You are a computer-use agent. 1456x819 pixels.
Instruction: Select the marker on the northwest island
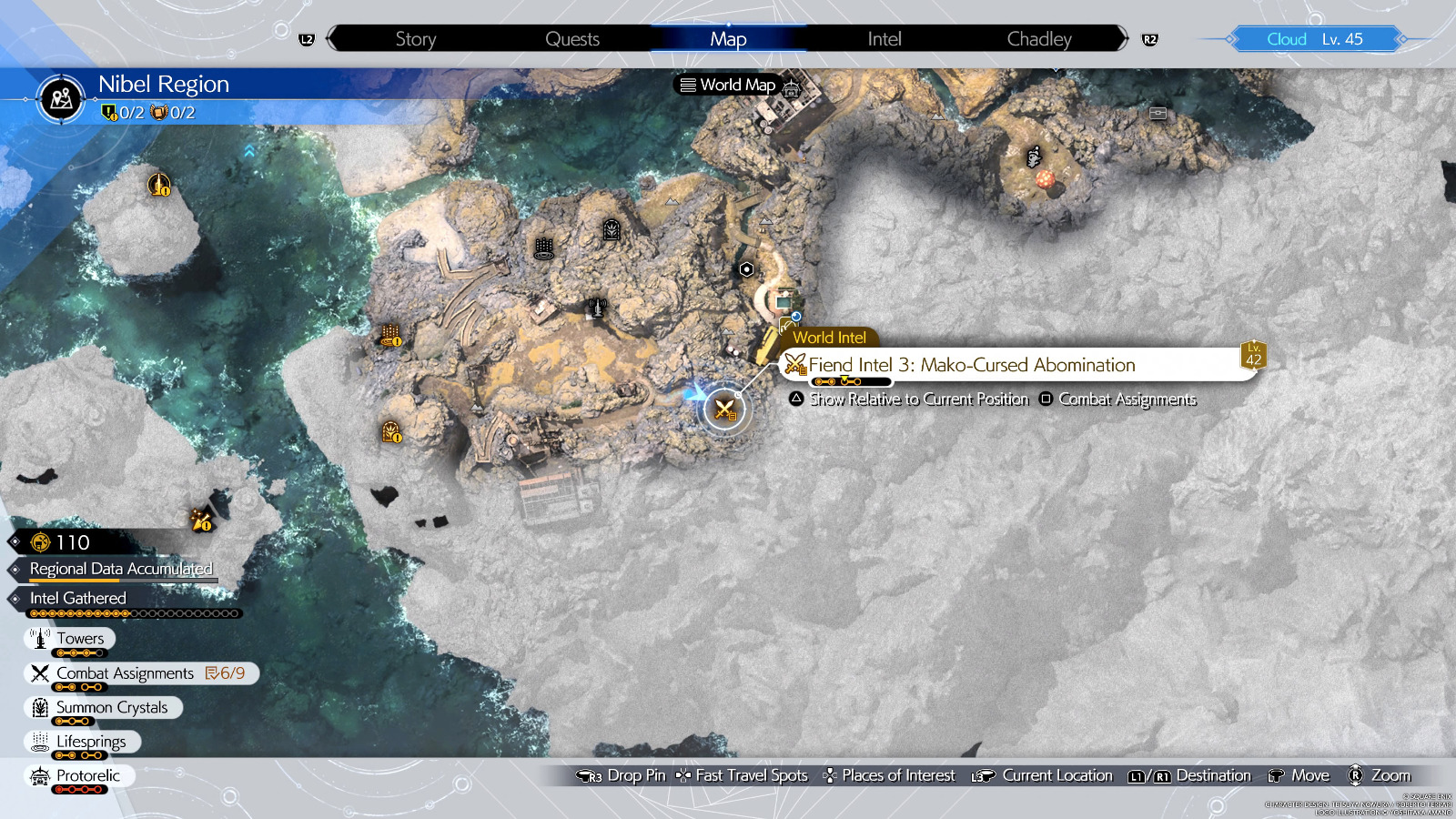coord(159,185)
